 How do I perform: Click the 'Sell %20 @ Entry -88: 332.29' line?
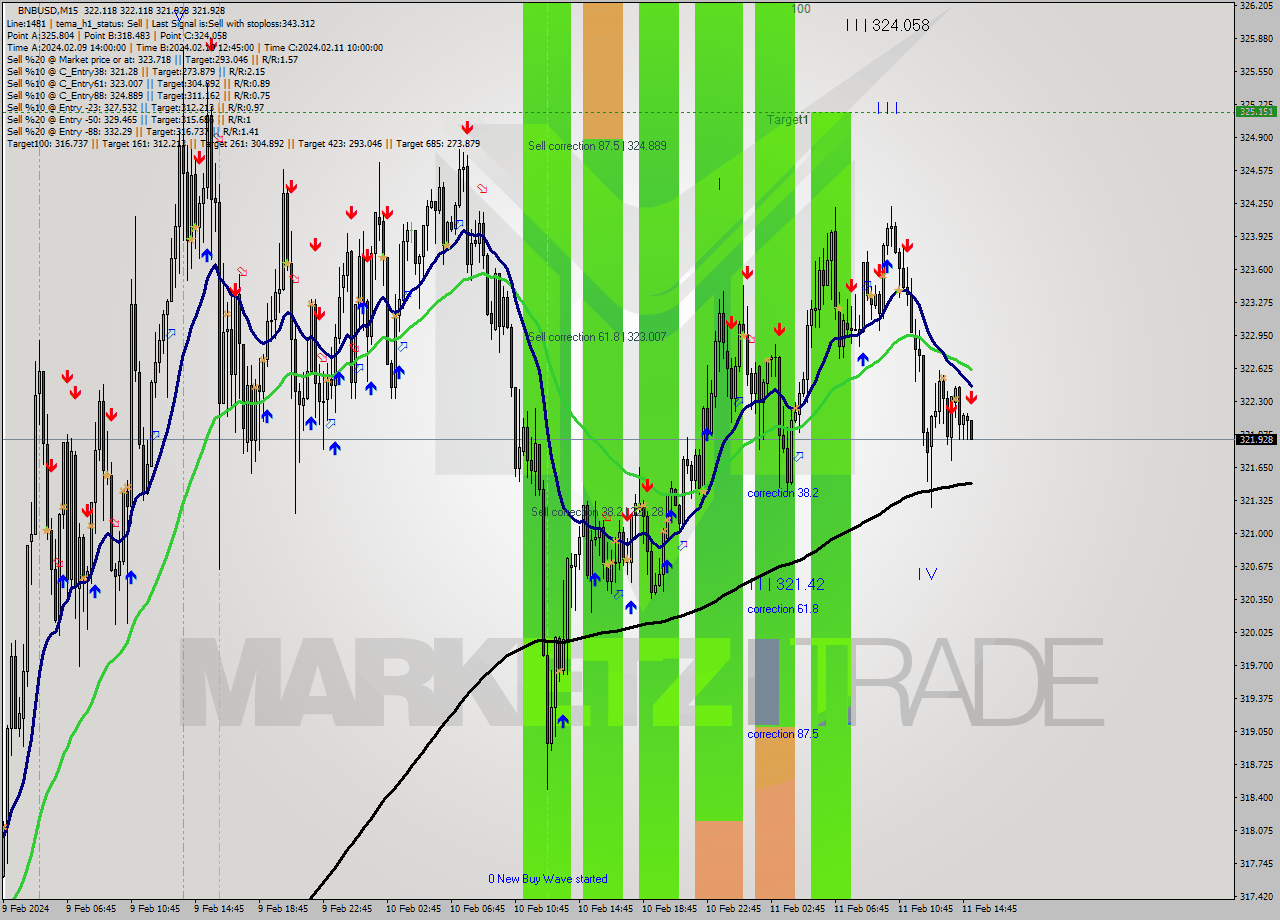[132, 131]
